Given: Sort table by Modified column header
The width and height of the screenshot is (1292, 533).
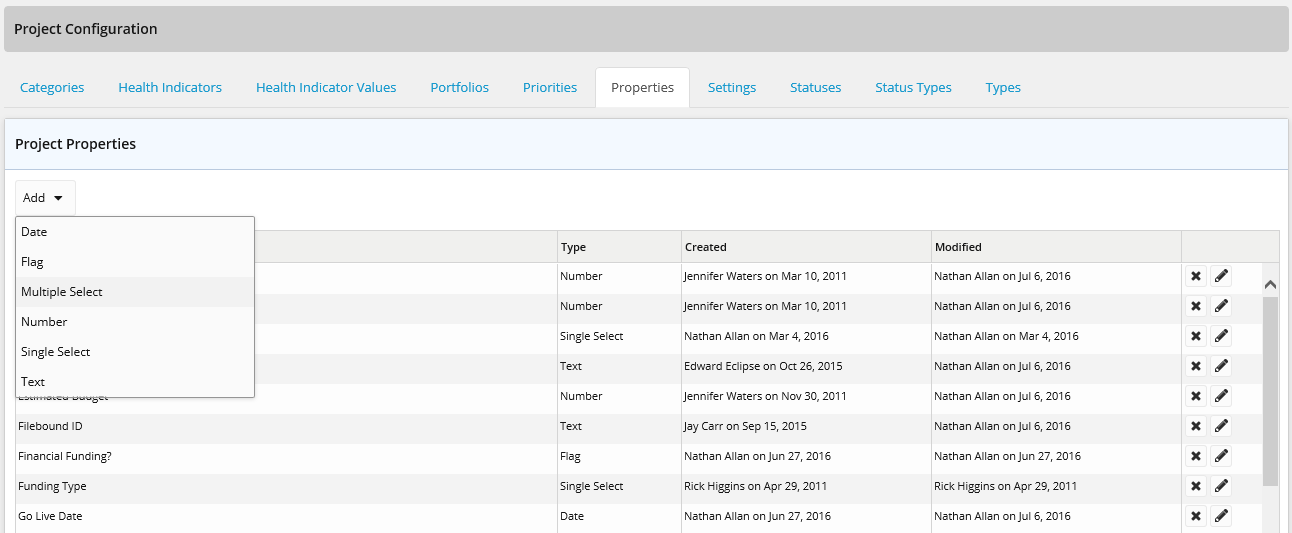Looking at the screenshot, I should [x=958, y=247].
